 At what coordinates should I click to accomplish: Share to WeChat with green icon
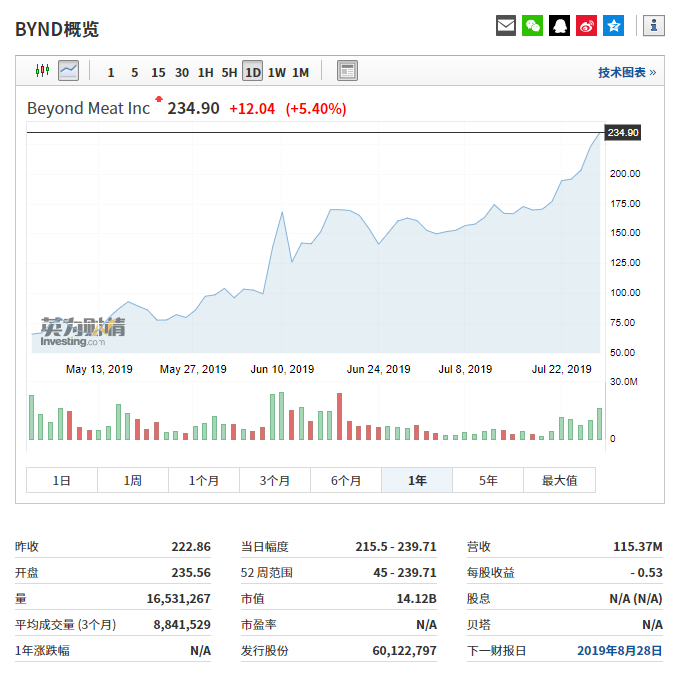tap(532, 26)
